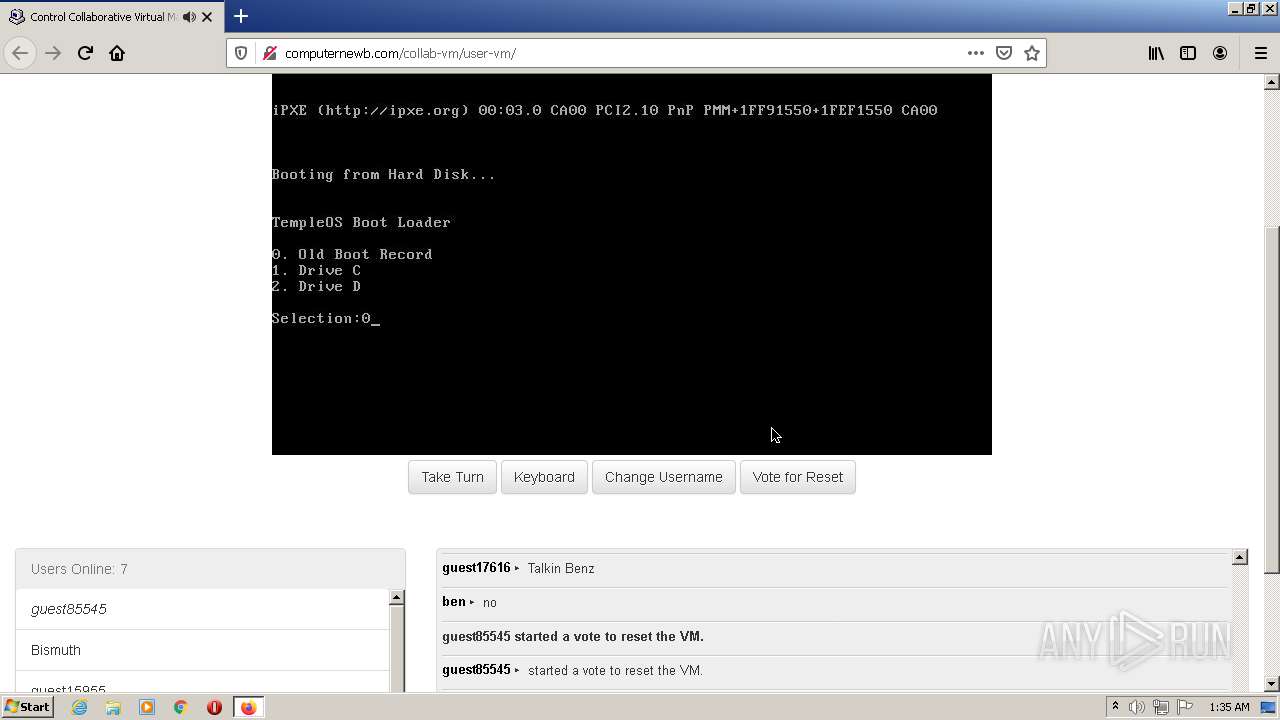Launch Internet Explorer from the taskbar

[x=80, y=707]
